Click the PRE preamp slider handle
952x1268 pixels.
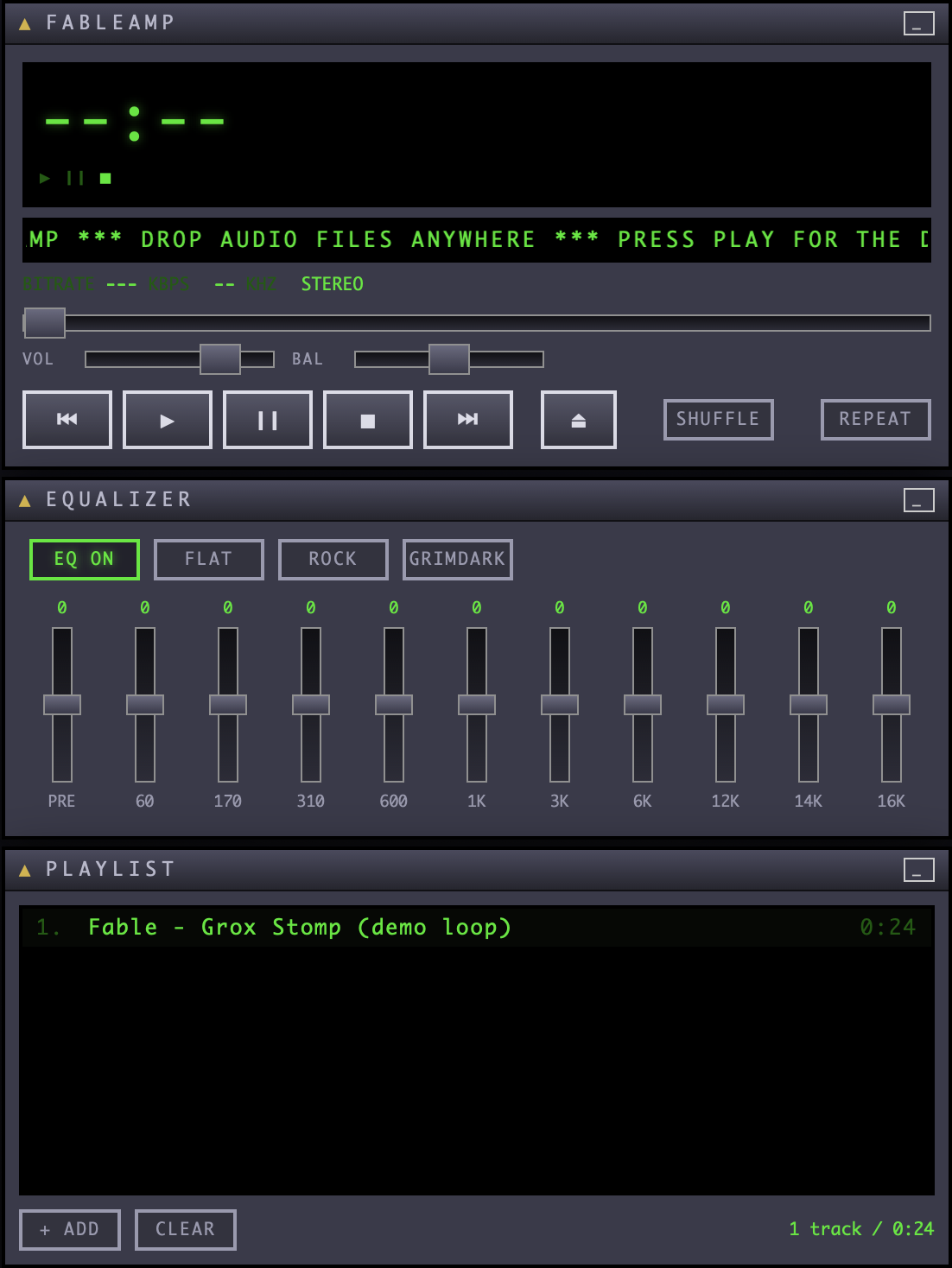(62, 705)
